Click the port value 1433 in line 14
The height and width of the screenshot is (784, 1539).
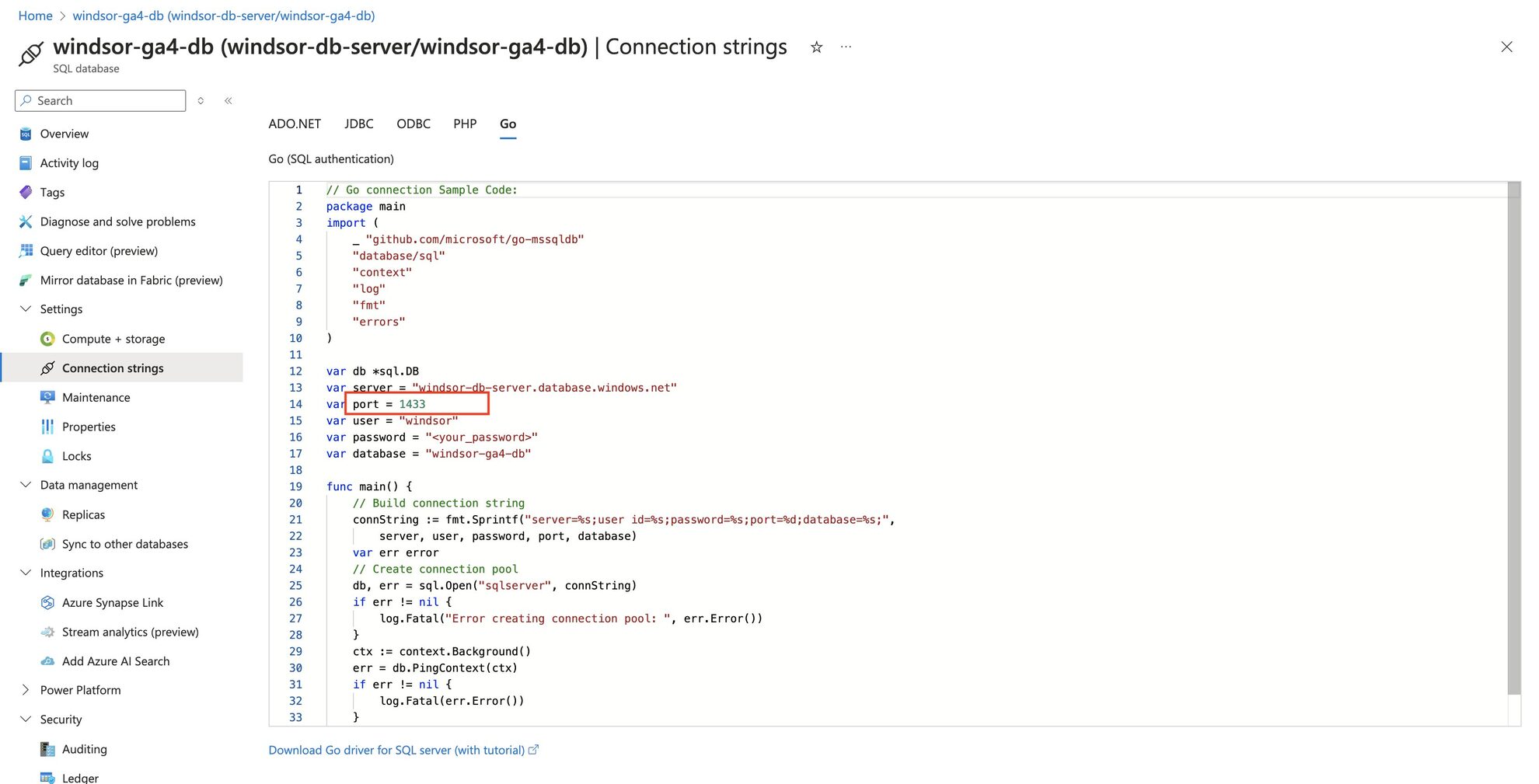(x=412, y=404)
